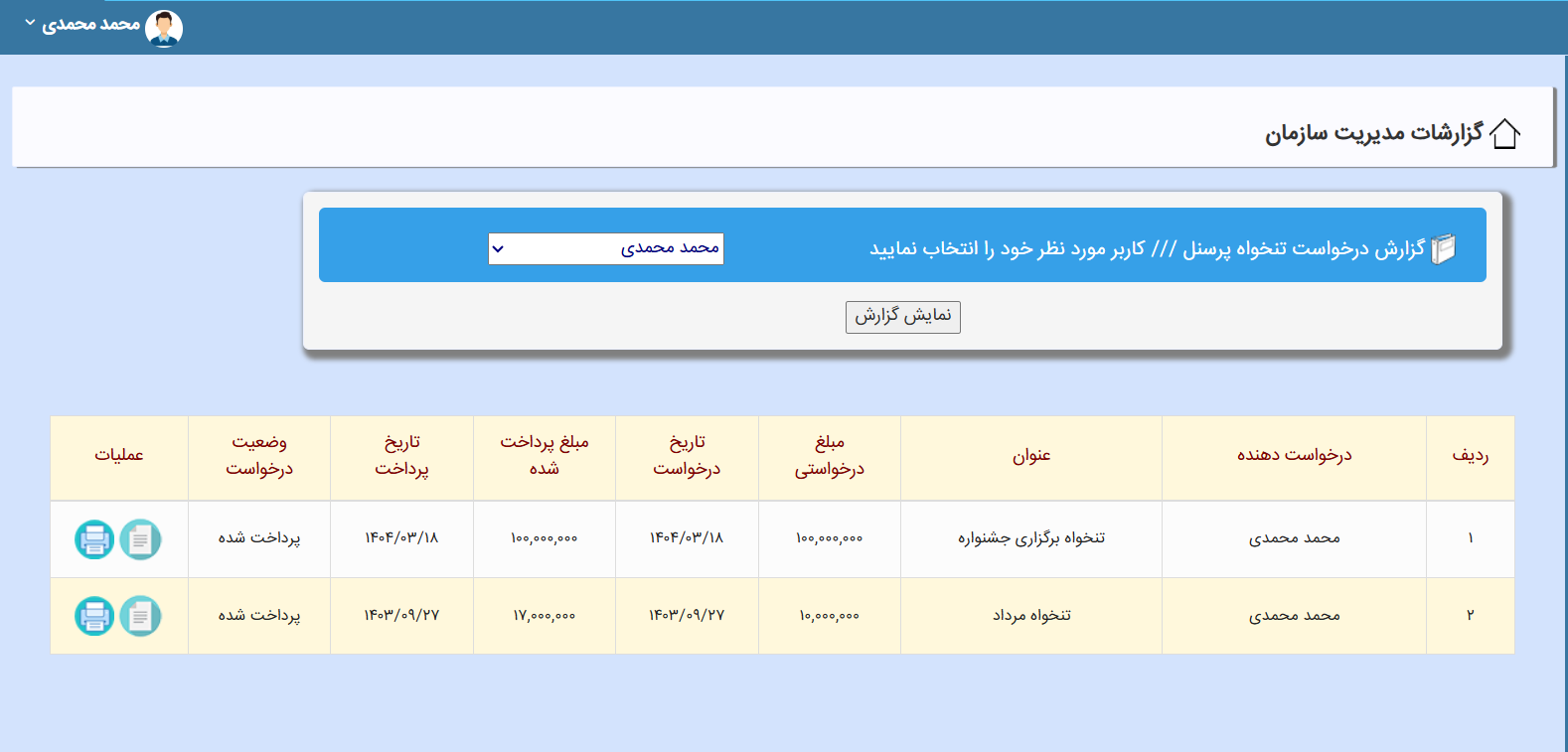Viewport: 1568px width, 752px height.
Task: Click the گزارشات مدیریت سازمان page title
Action: (x=1373, y=133)
